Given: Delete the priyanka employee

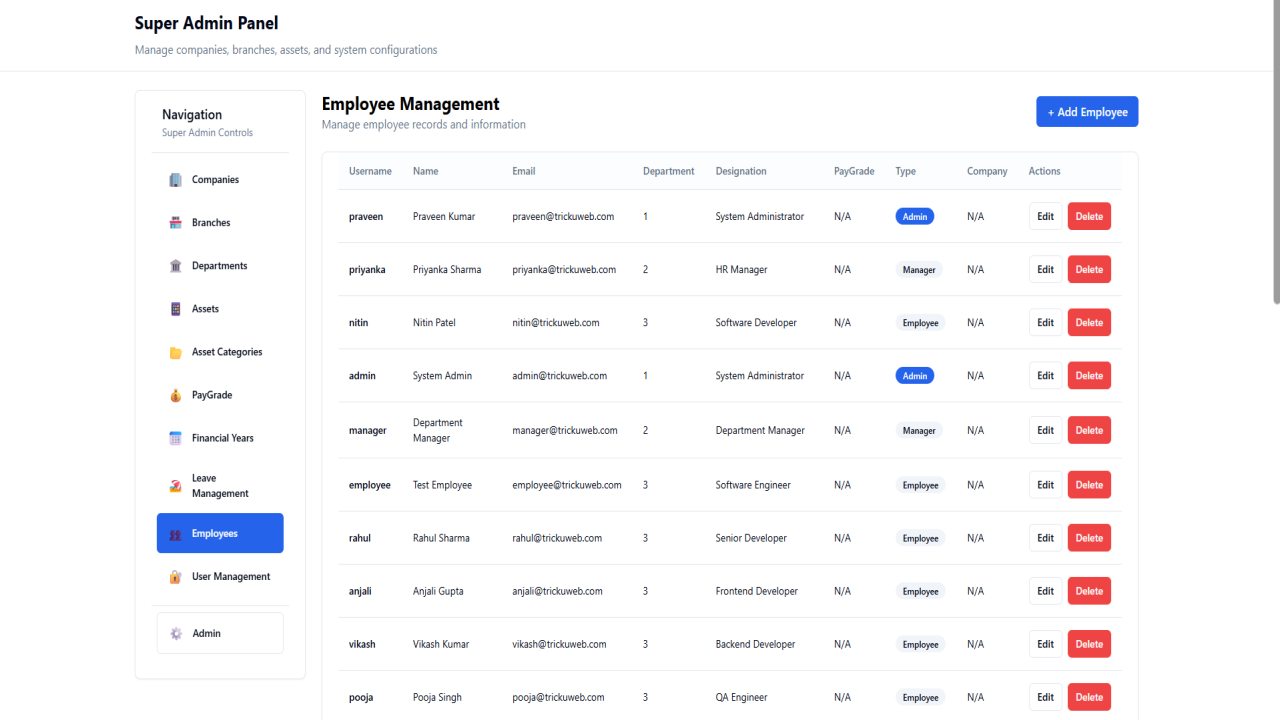Looking at the screenshot, I should [x=1089, y=269].
